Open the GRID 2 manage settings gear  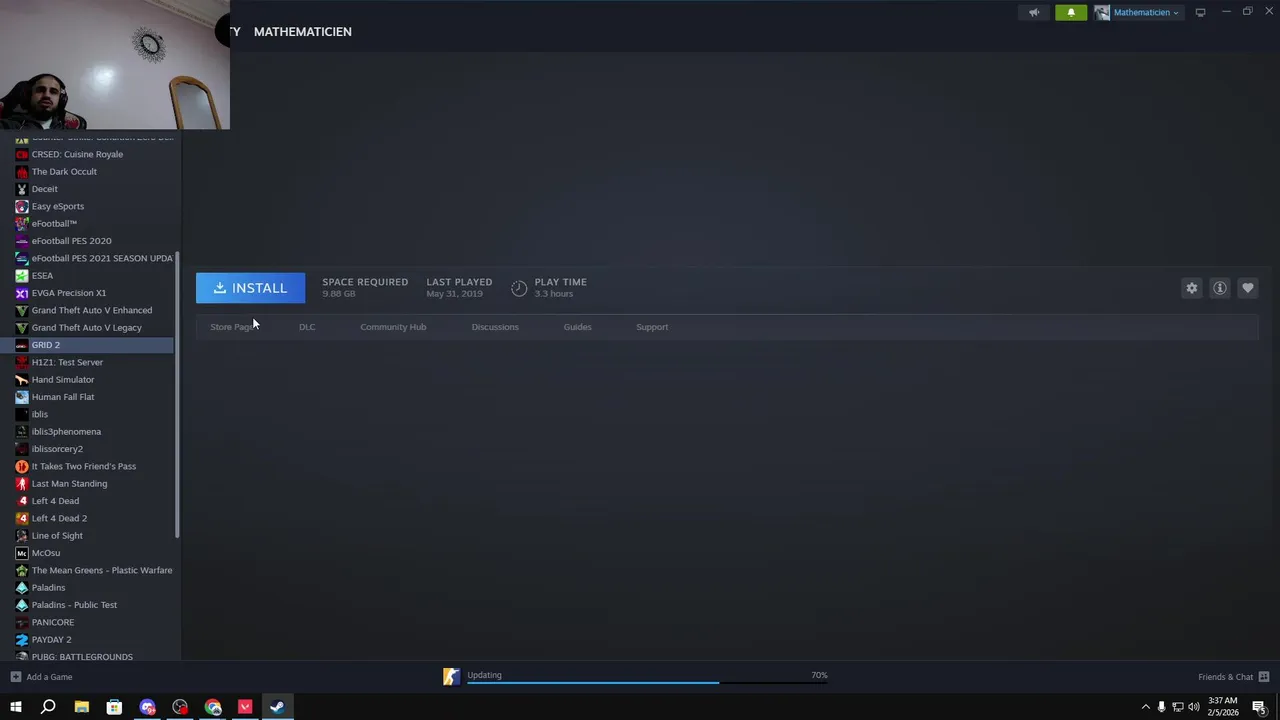[x=1191, y=288]
